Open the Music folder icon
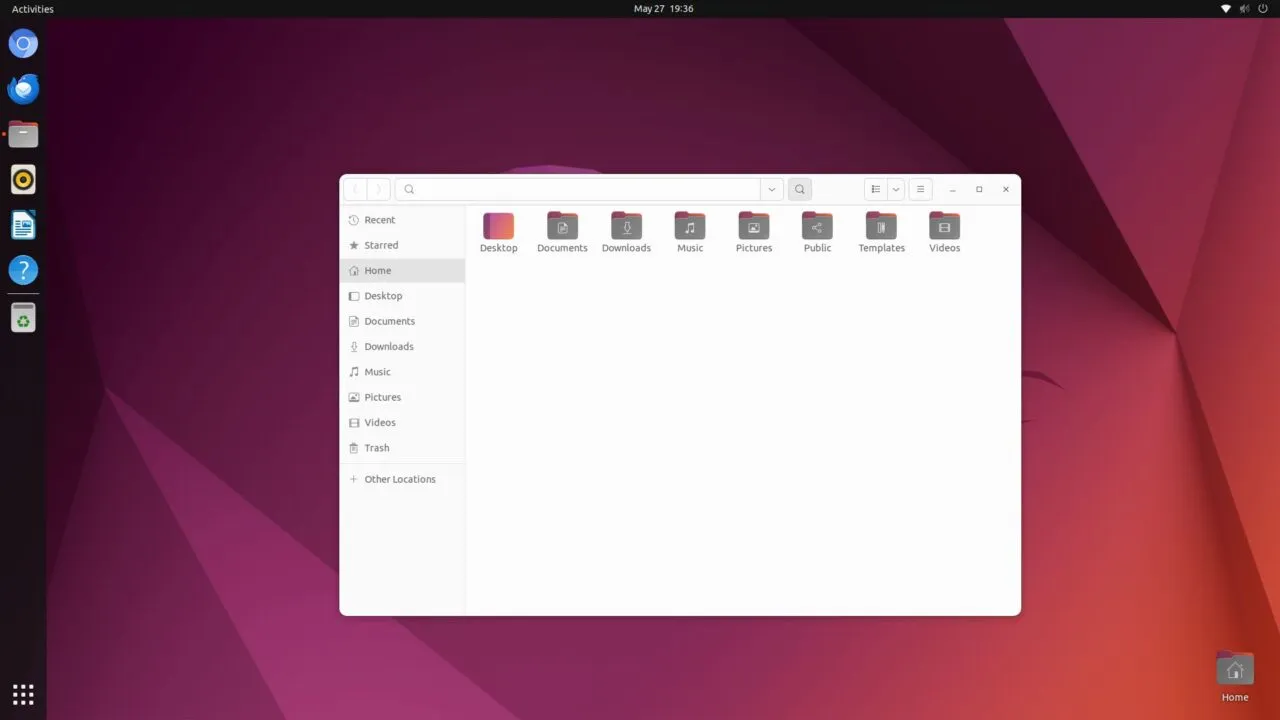 (690, 226)
